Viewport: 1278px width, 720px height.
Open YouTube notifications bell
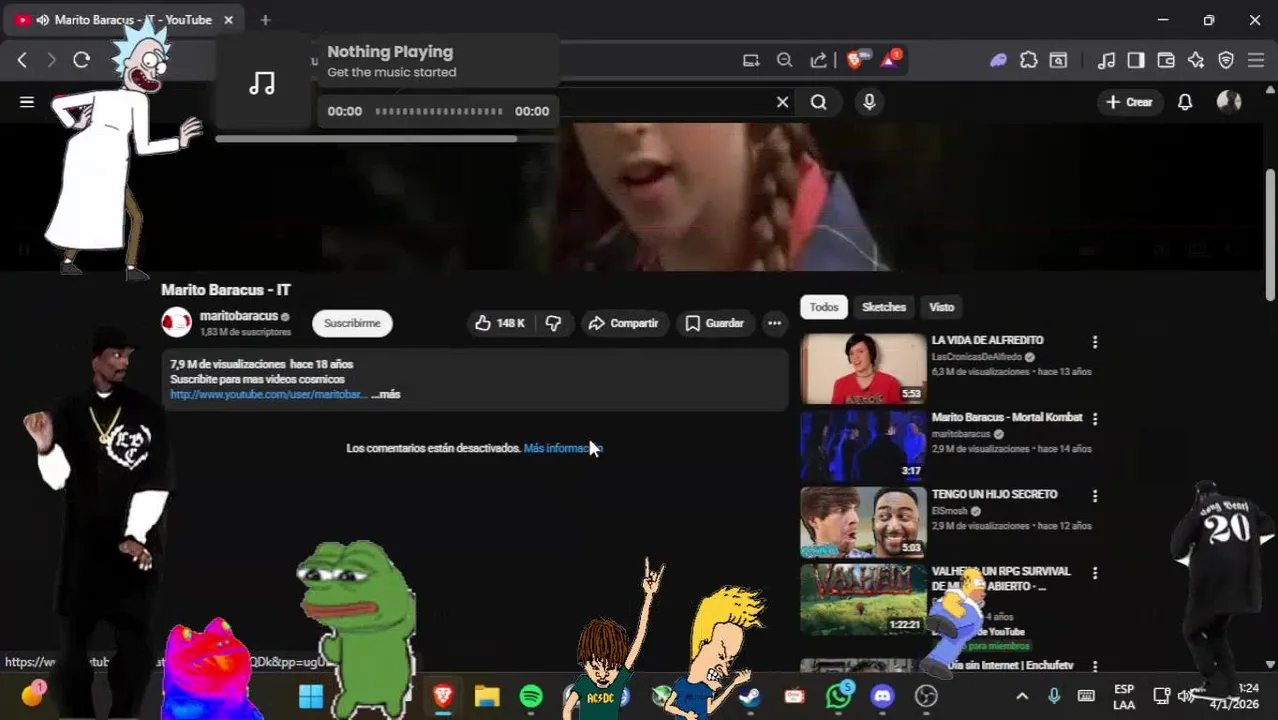[1185, 102]
